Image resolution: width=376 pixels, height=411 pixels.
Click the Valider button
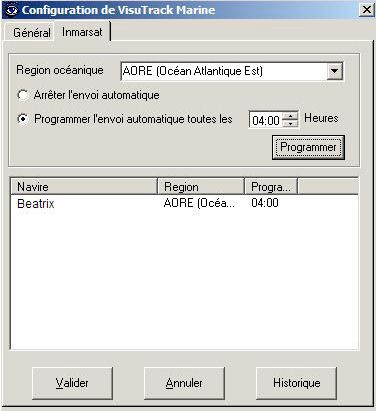tap(72, 383)
